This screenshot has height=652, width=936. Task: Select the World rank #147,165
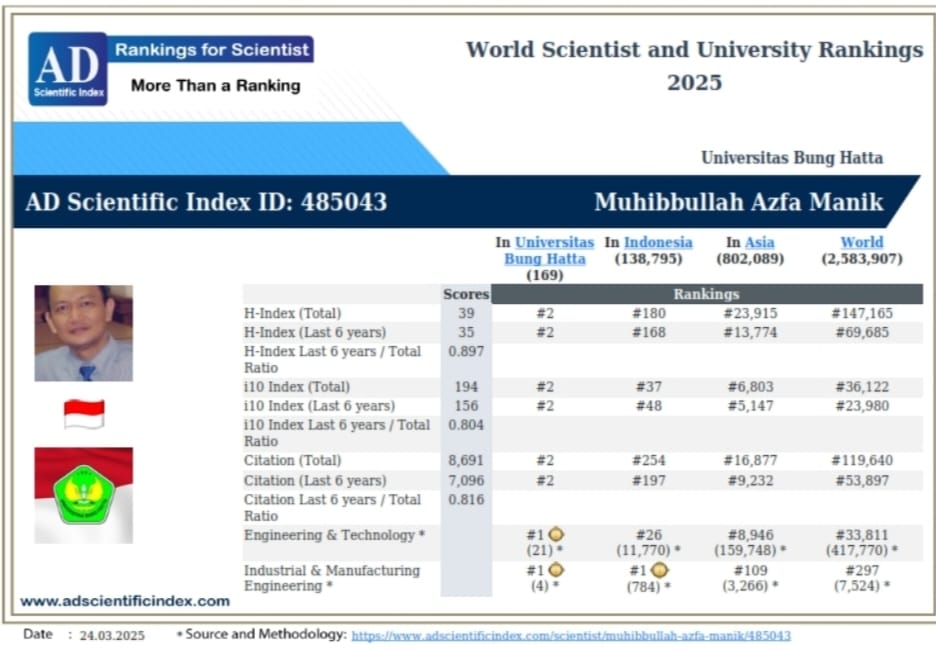862,313
